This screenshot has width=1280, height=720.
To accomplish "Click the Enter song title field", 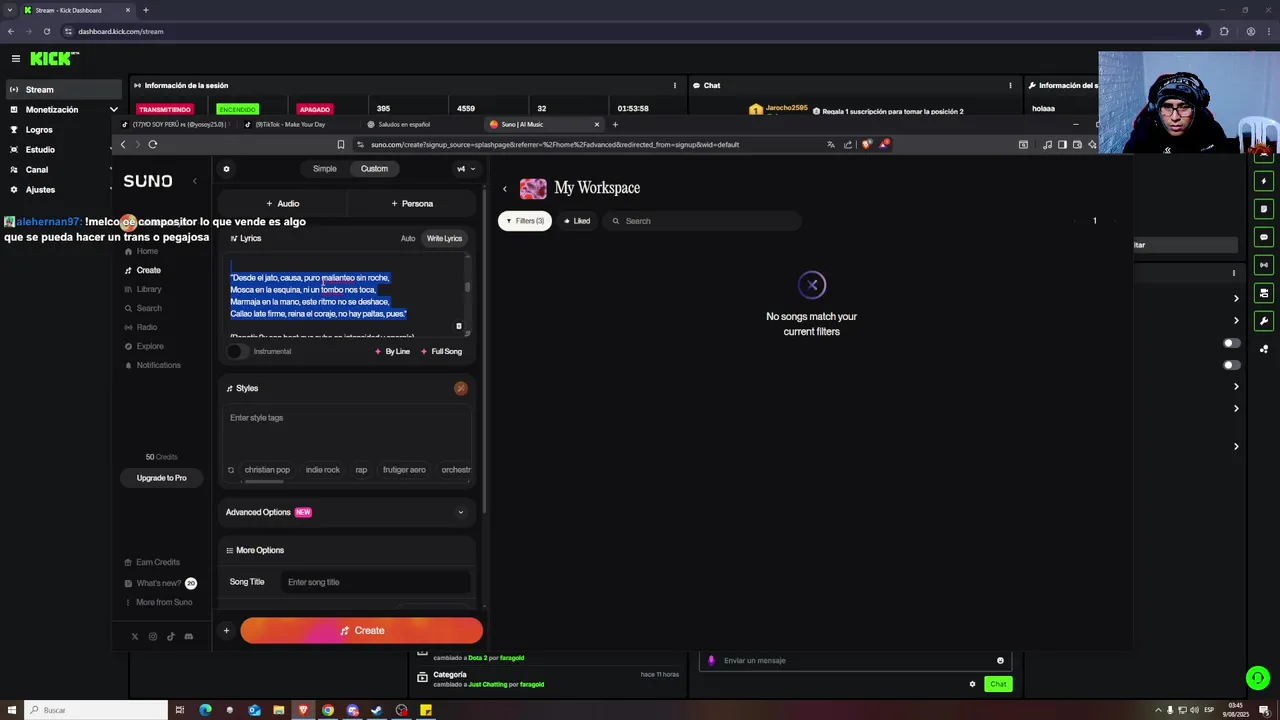I will (376, 582).
